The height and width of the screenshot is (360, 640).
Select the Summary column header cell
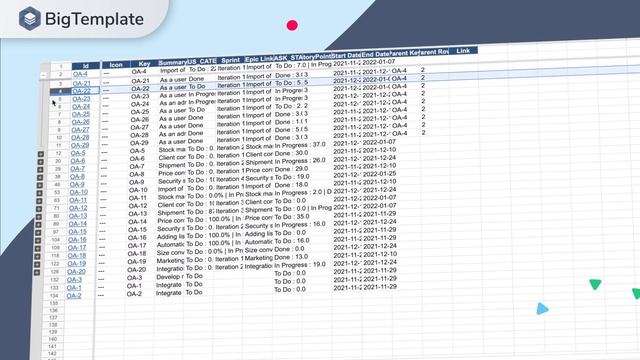(x=172, y=63)
